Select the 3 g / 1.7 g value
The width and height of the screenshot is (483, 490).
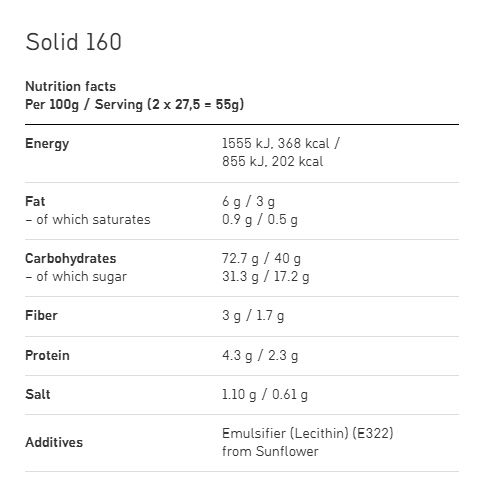[x=253, y=316]
